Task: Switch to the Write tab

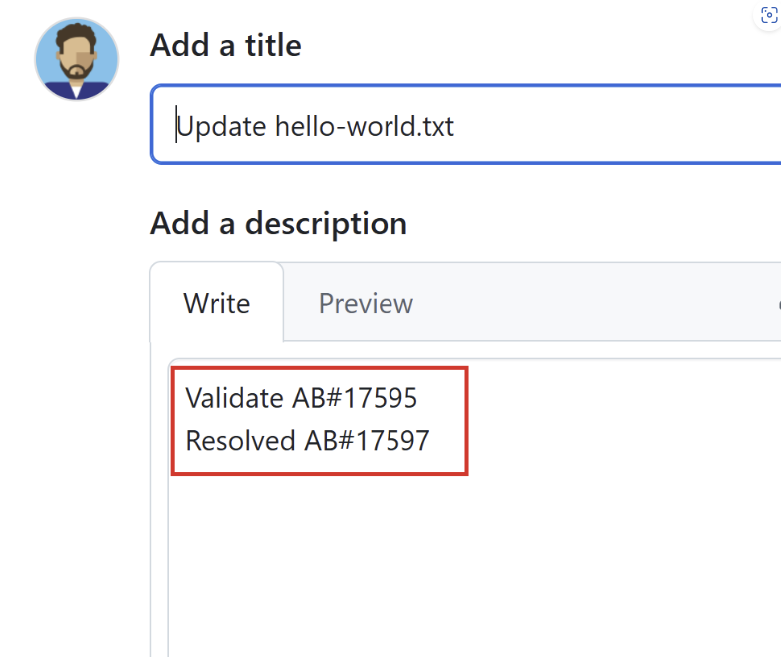Action: point(217,303)
